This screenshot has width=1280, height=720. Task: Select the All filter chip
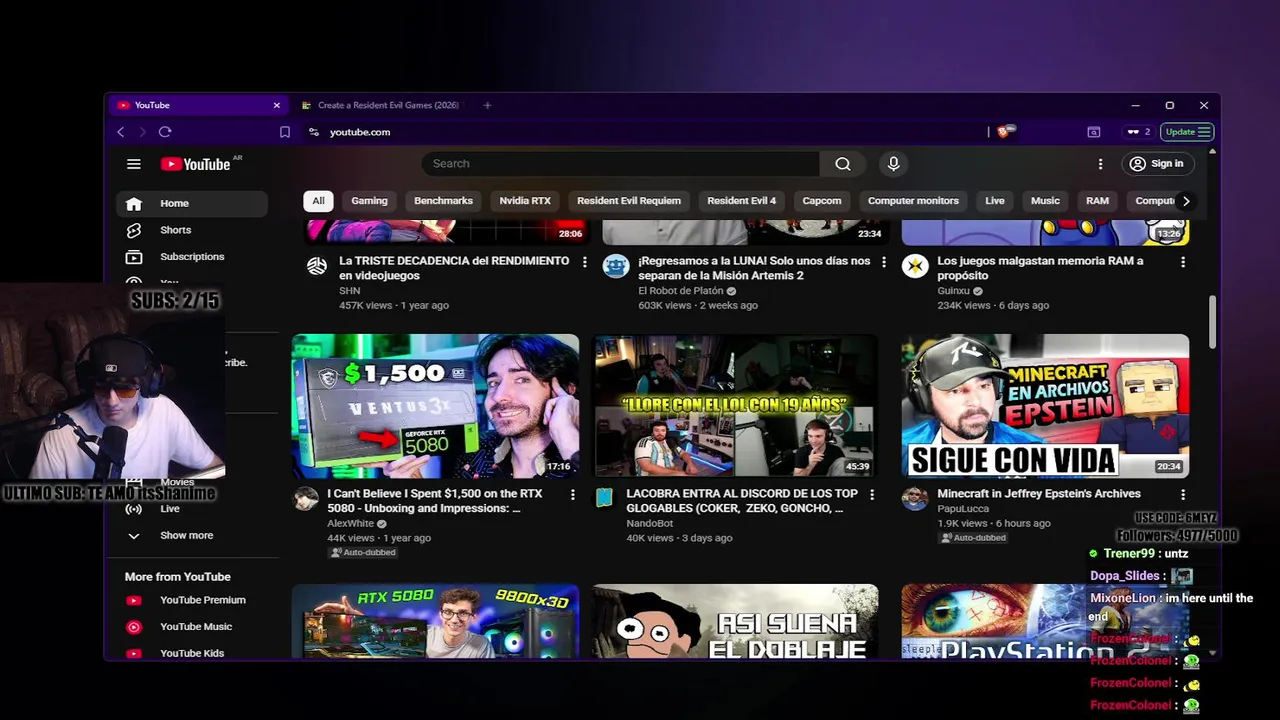318,201
